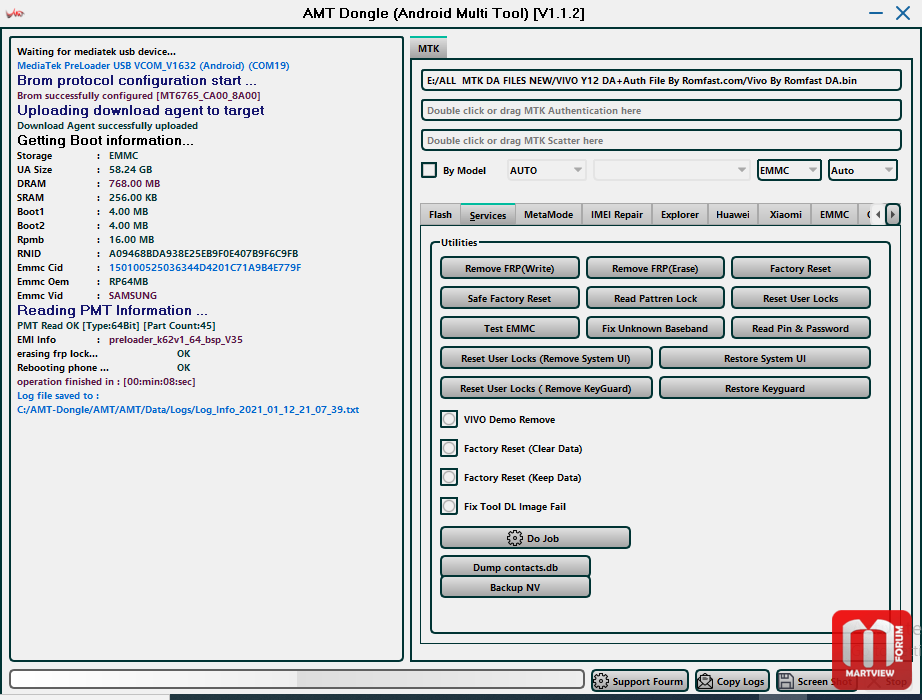Select Factory Reset (Keep Data) option
The image size is (922, 700).
(449, 477)
